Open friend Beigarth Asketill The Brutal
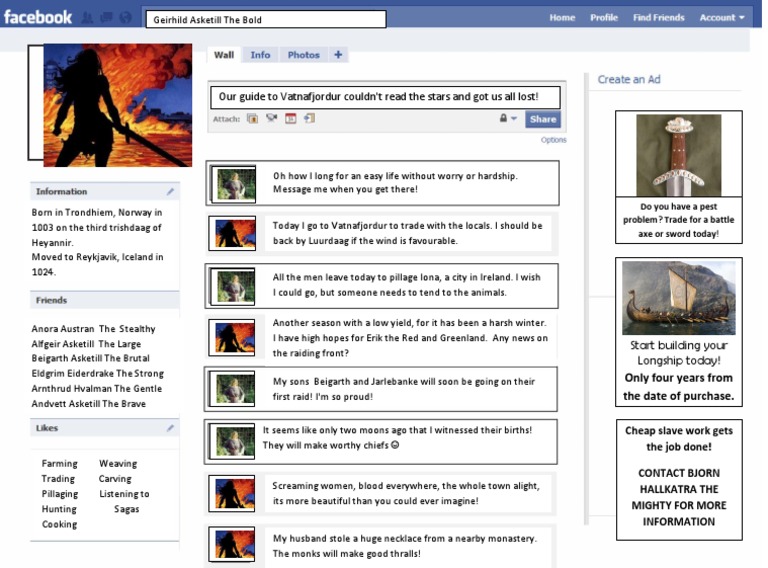Viewport: 768px width, 568px height. click(x=91, y=358)
